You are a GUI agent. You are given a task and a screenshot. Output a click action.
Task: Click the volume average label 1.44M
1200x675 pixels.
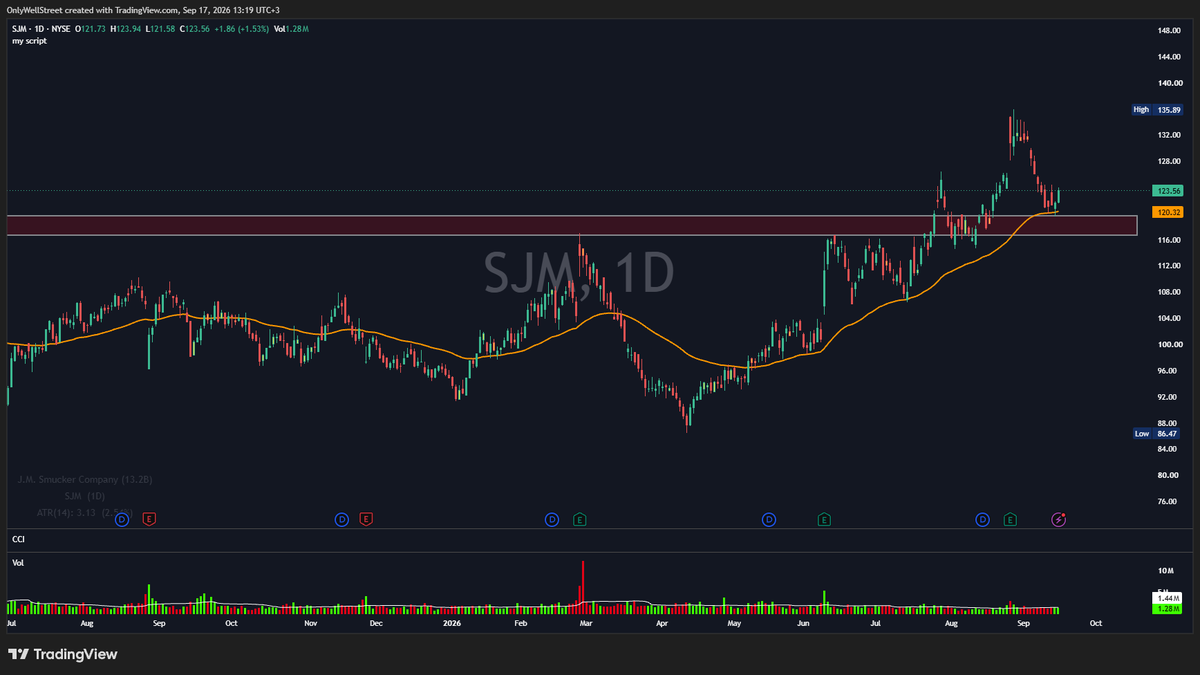[1168, 597]
